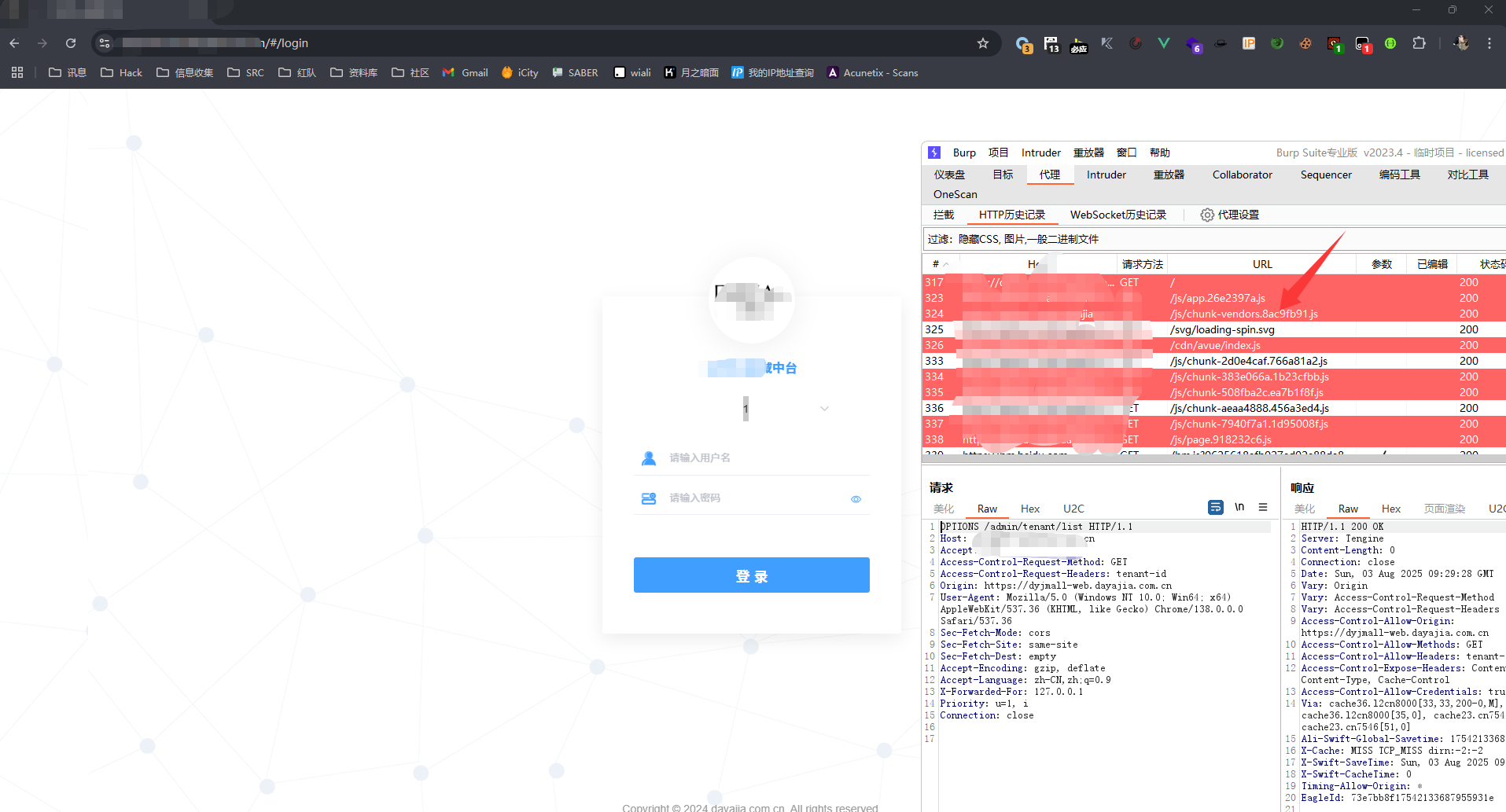Expand the 社区 bookmark folder
This screenshot has height=812, width=1506.
[x=410, y=72]
